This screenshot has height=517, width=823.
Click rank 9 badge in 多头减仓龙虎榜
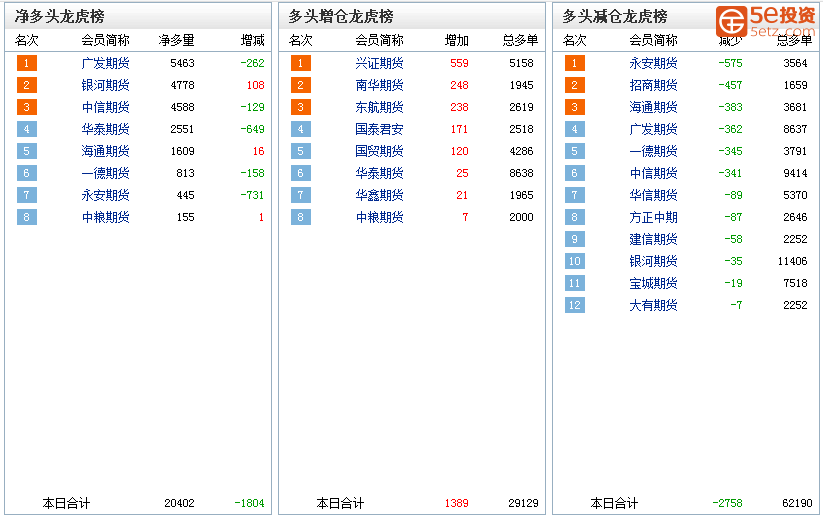(x=575, y=239)
